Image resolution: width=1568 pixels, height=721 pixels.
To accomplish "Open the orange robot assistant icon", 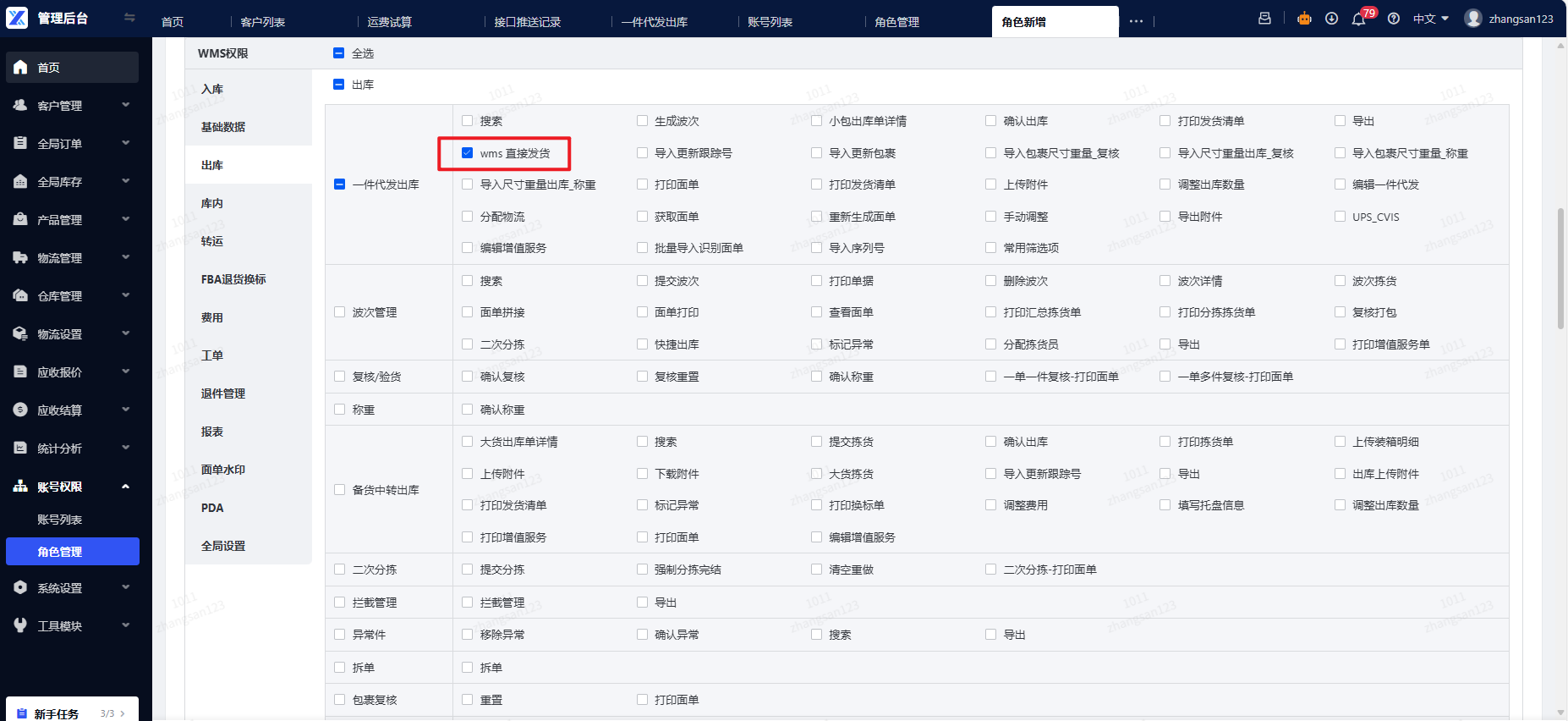I will pyautogui.click(x=1304, y=18).
